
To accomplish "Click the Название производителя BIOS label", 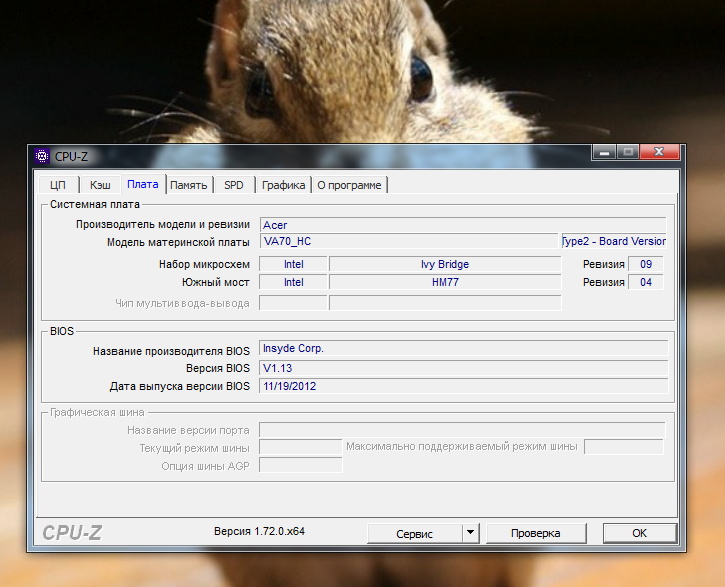I will pyautogui.click(x=171, y=351).
